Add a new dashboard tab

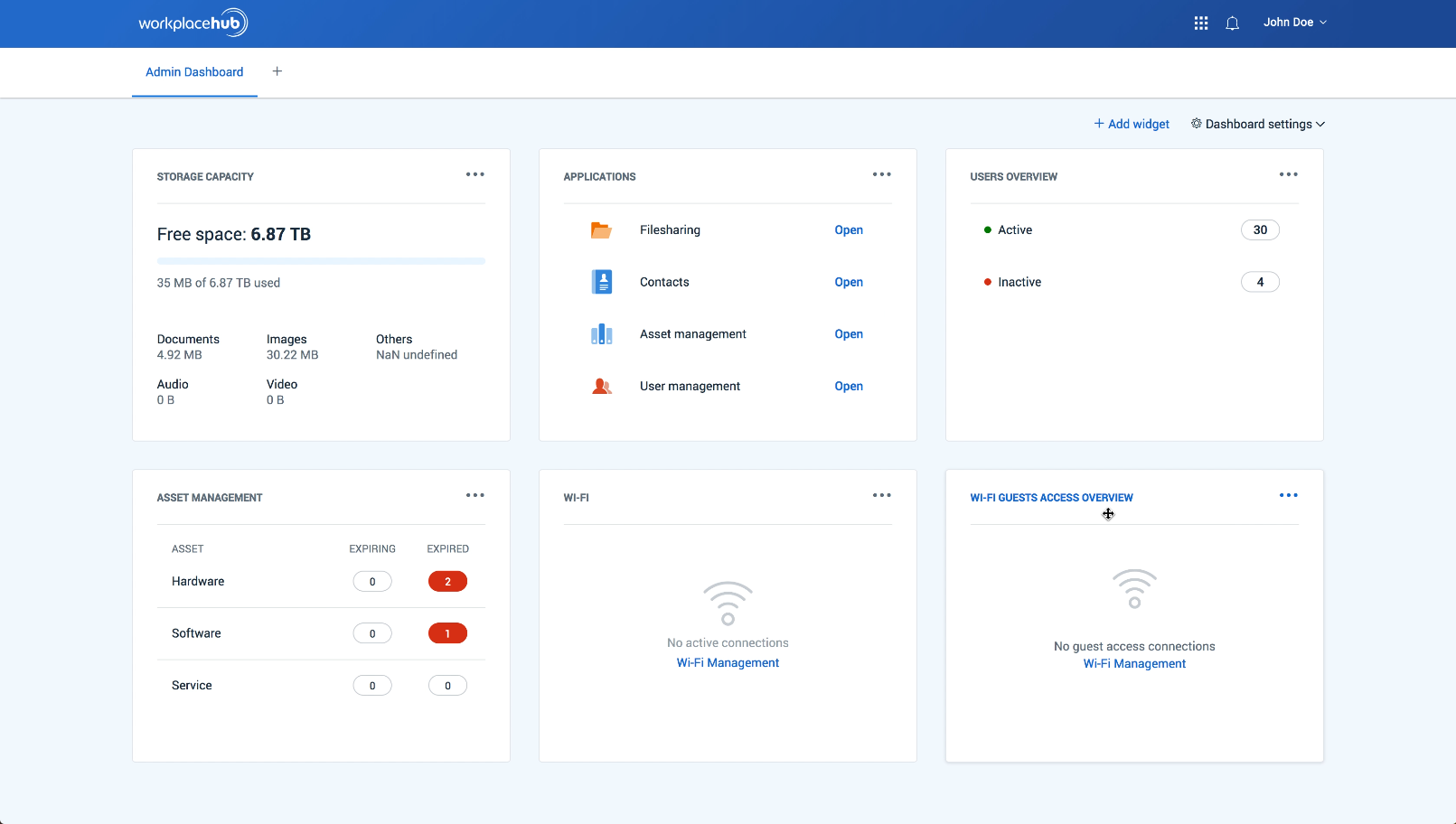click(277, 71)
